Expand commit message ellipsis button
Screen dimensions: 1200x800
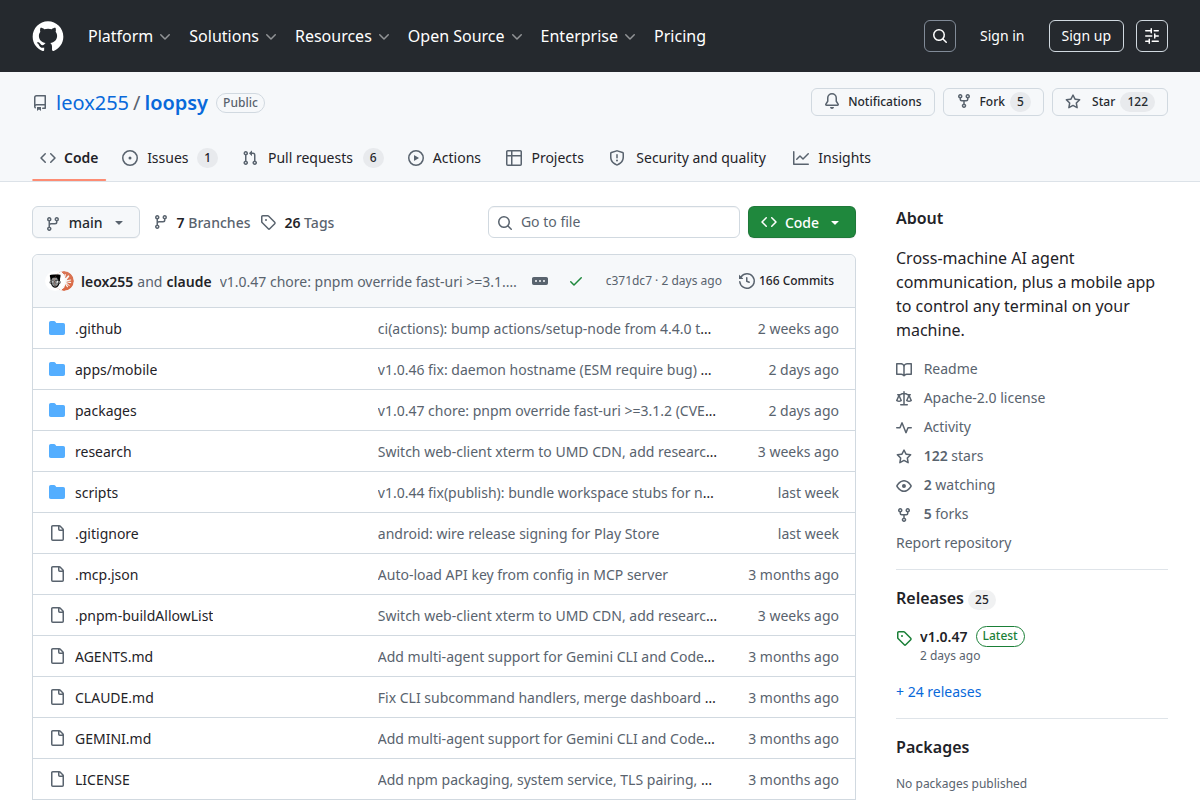(x=540, y=281)
